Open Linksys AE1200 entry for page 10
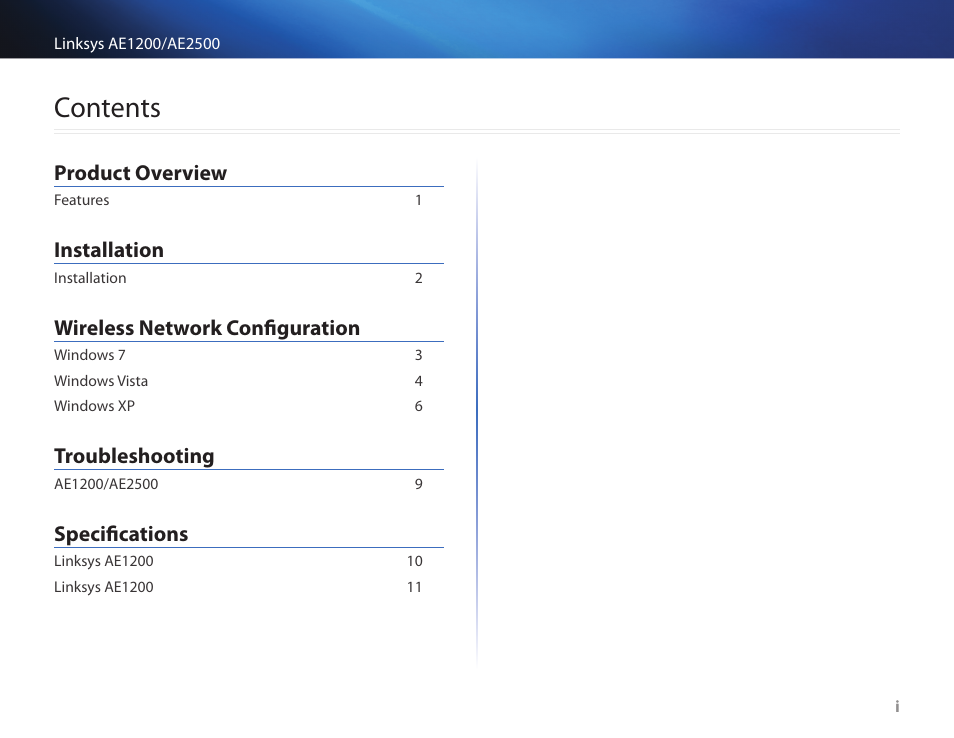This screenshot has width=954, height=738. (x=103, y=561)
